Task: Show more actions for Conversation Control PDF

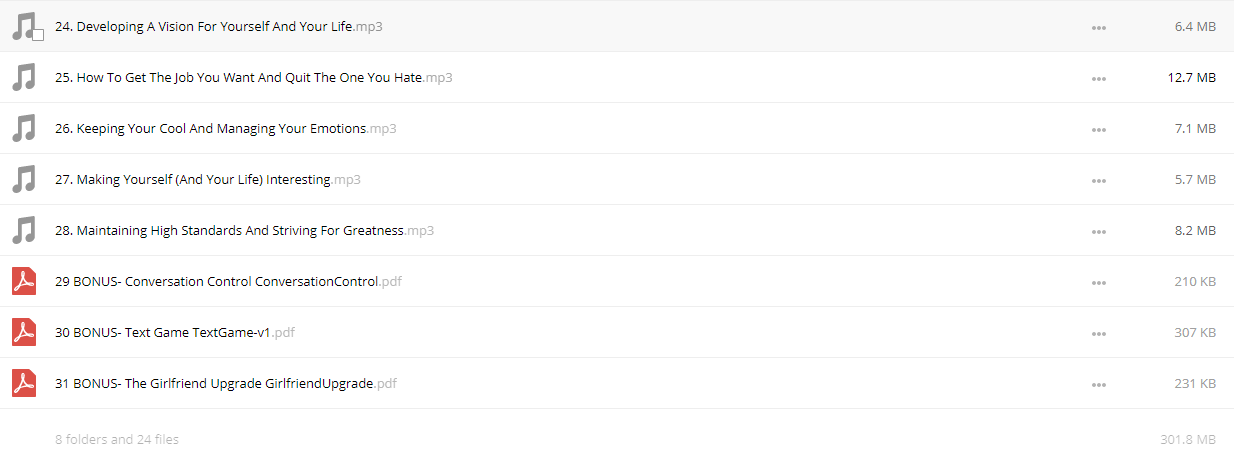Action: (1099, 282)
